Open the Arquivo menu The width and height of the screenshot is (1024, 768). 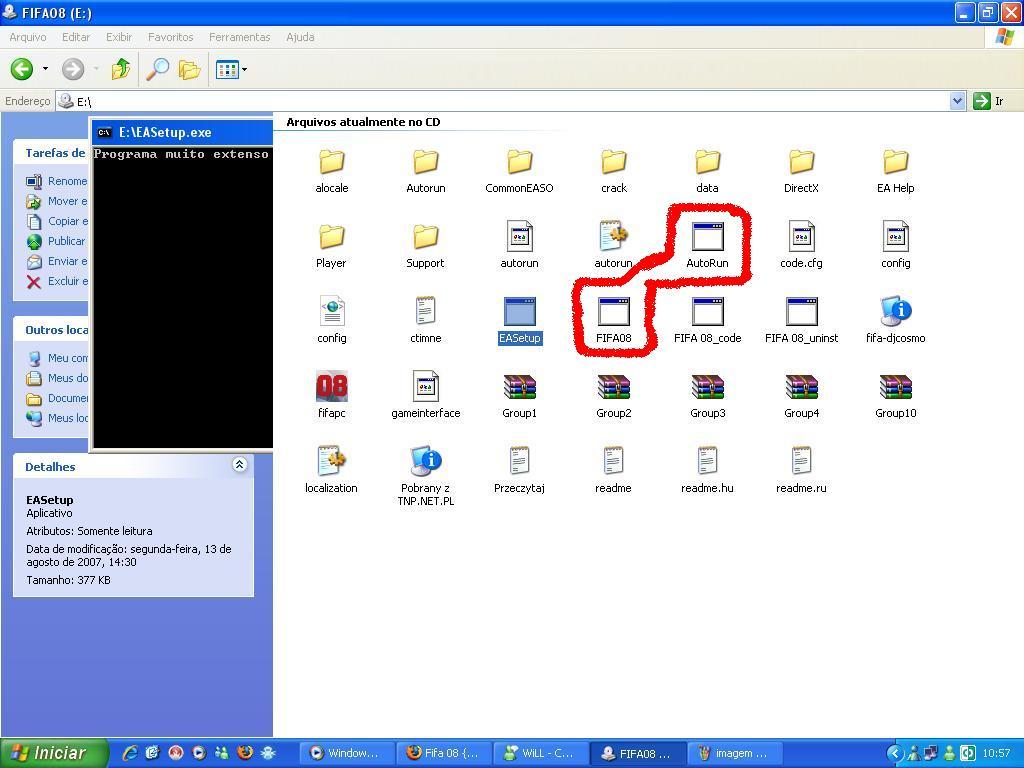(x=28, y=37)
